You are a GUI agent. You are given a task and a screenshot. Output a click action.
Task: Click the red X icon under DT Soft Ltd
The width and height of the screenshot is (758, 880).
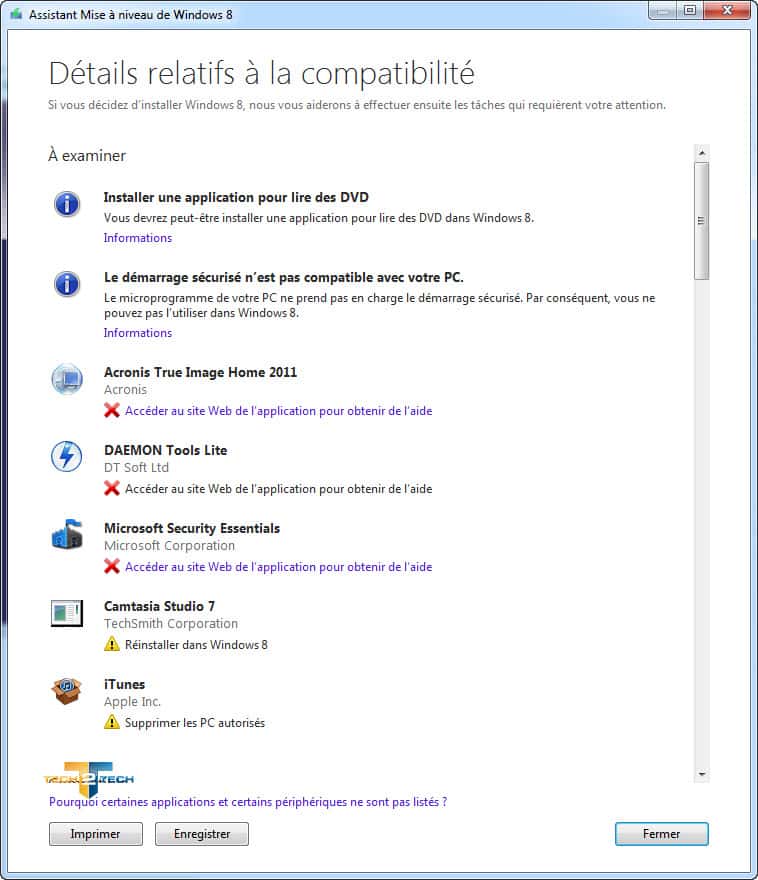click(112, 489)
